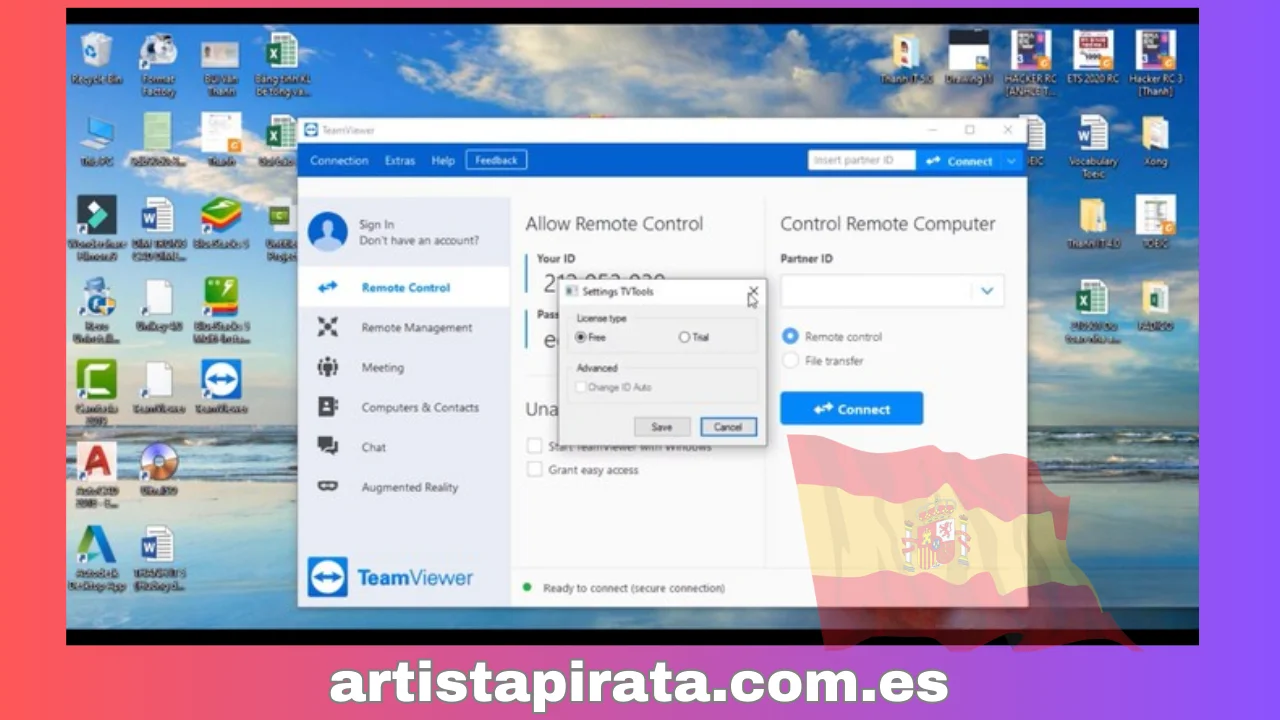Open the Remote Control sidebar section

[404, 288]
